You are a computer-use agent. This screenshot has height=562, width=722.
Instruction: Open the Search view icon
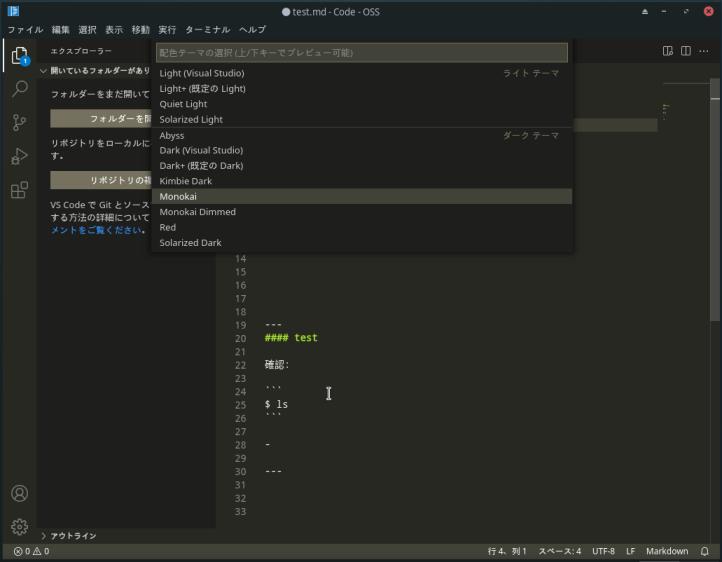click(19, 88)
